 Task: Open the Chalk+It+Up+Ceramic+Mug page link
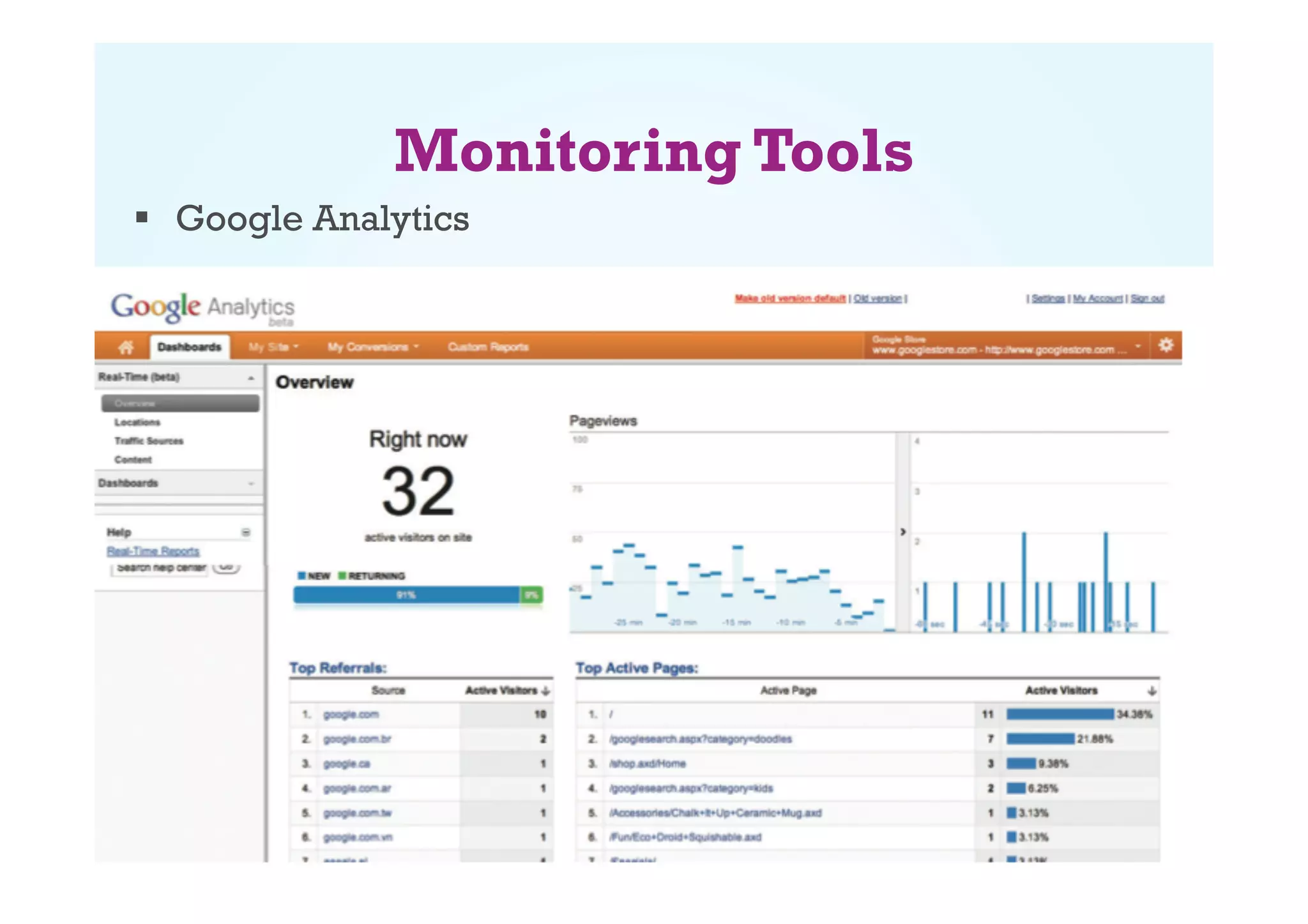[715, 813]
